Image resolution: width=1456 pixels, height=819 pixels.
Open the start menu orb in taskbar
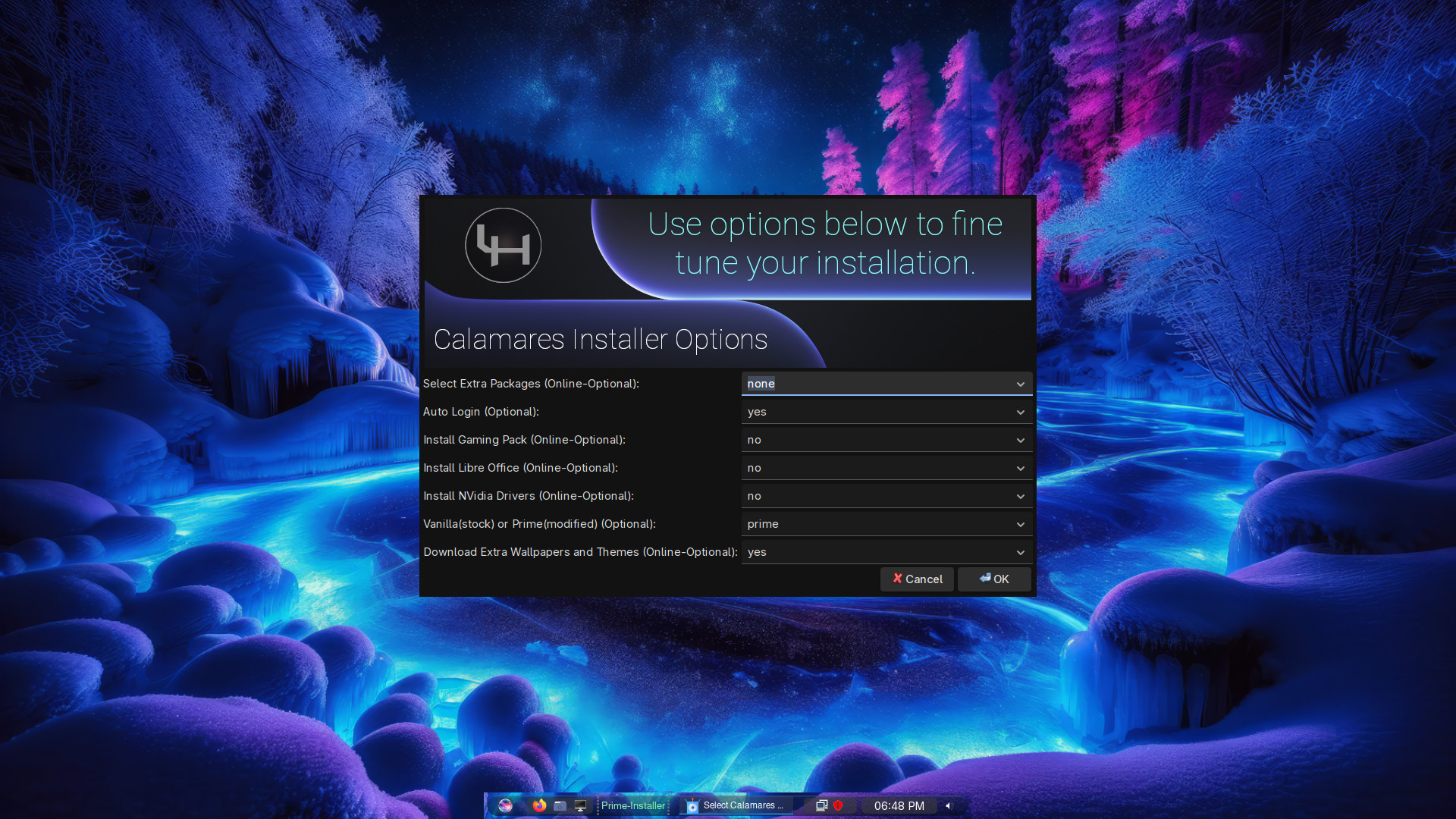[x=505, y=805]
